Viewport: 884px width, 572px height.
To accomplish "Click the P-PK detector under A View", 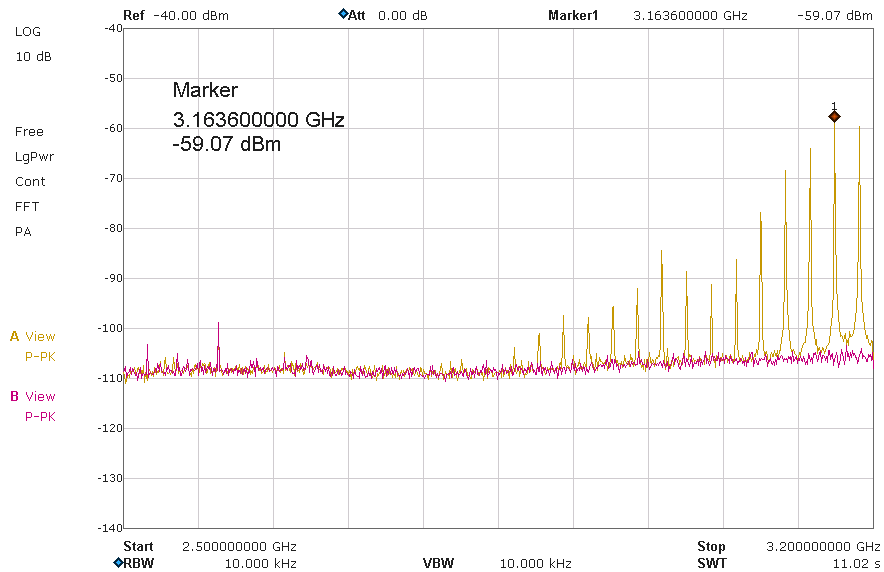I will coord(40,356).
